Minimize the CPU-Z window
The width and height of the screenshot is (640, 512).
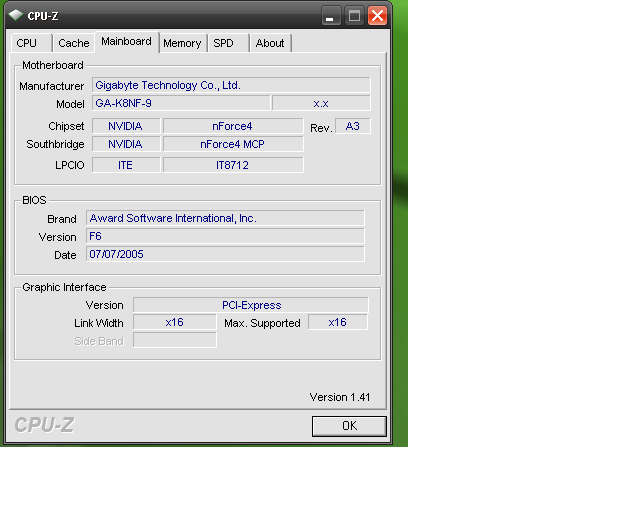(x=331, y=16)
